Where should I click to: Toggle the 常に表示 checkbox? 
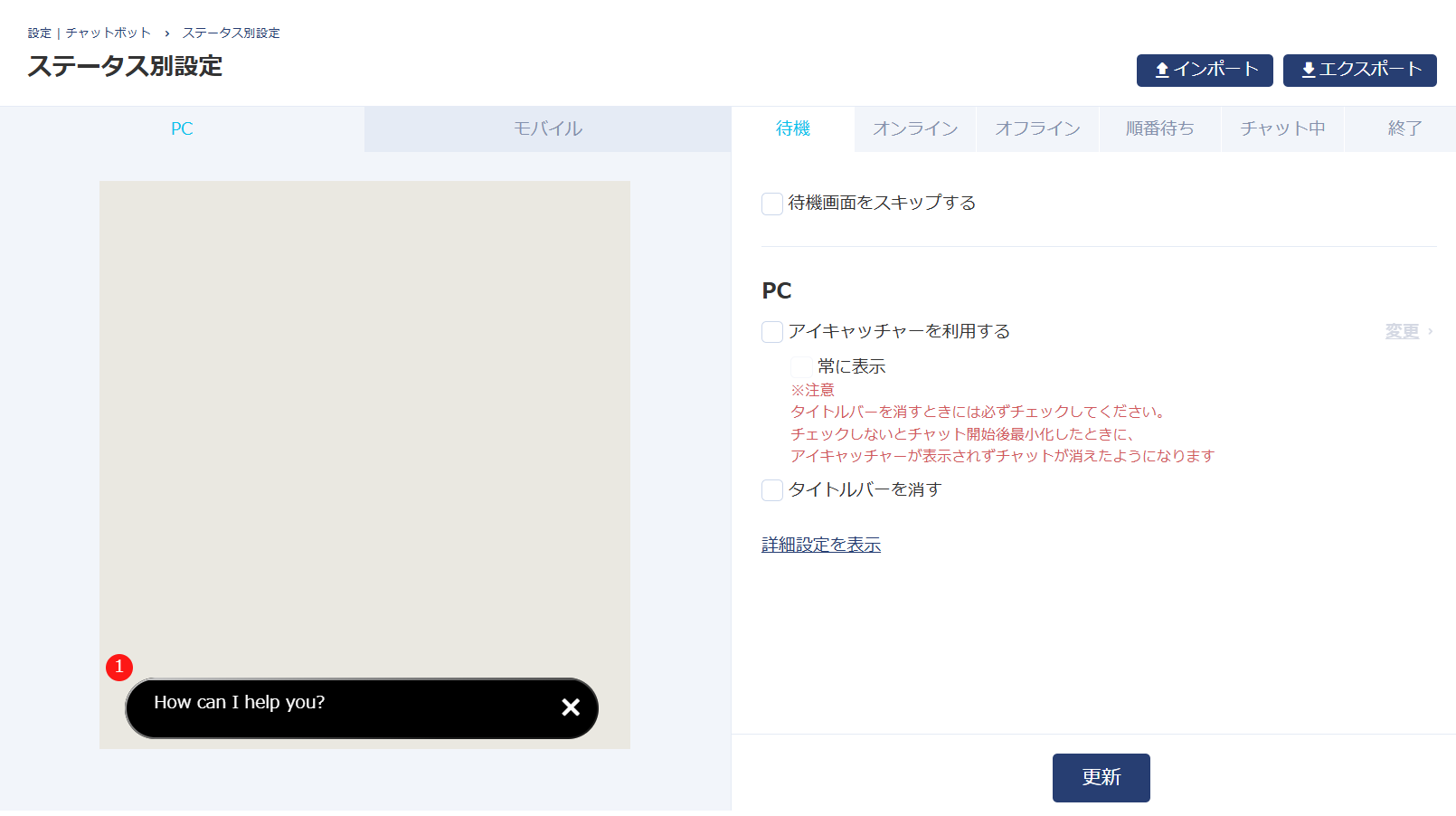tap(801, 366)
